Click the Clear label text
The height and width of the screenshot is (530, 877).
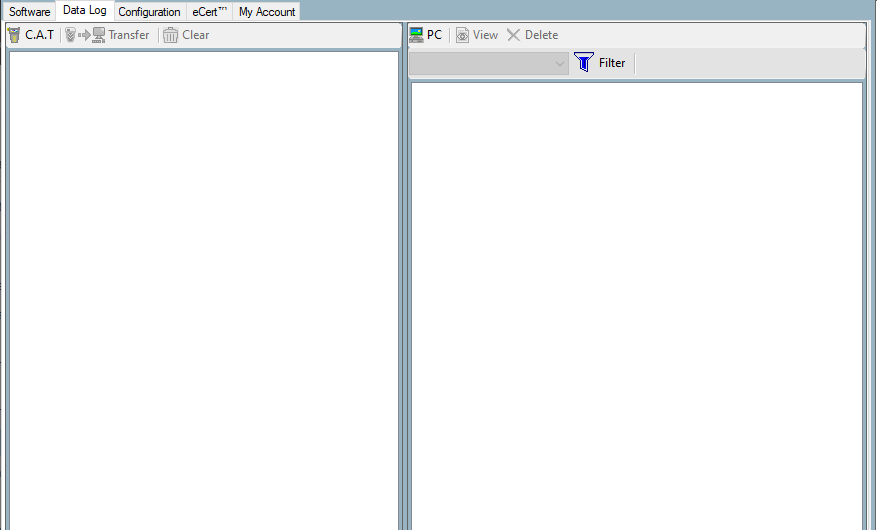pos(196,35)
